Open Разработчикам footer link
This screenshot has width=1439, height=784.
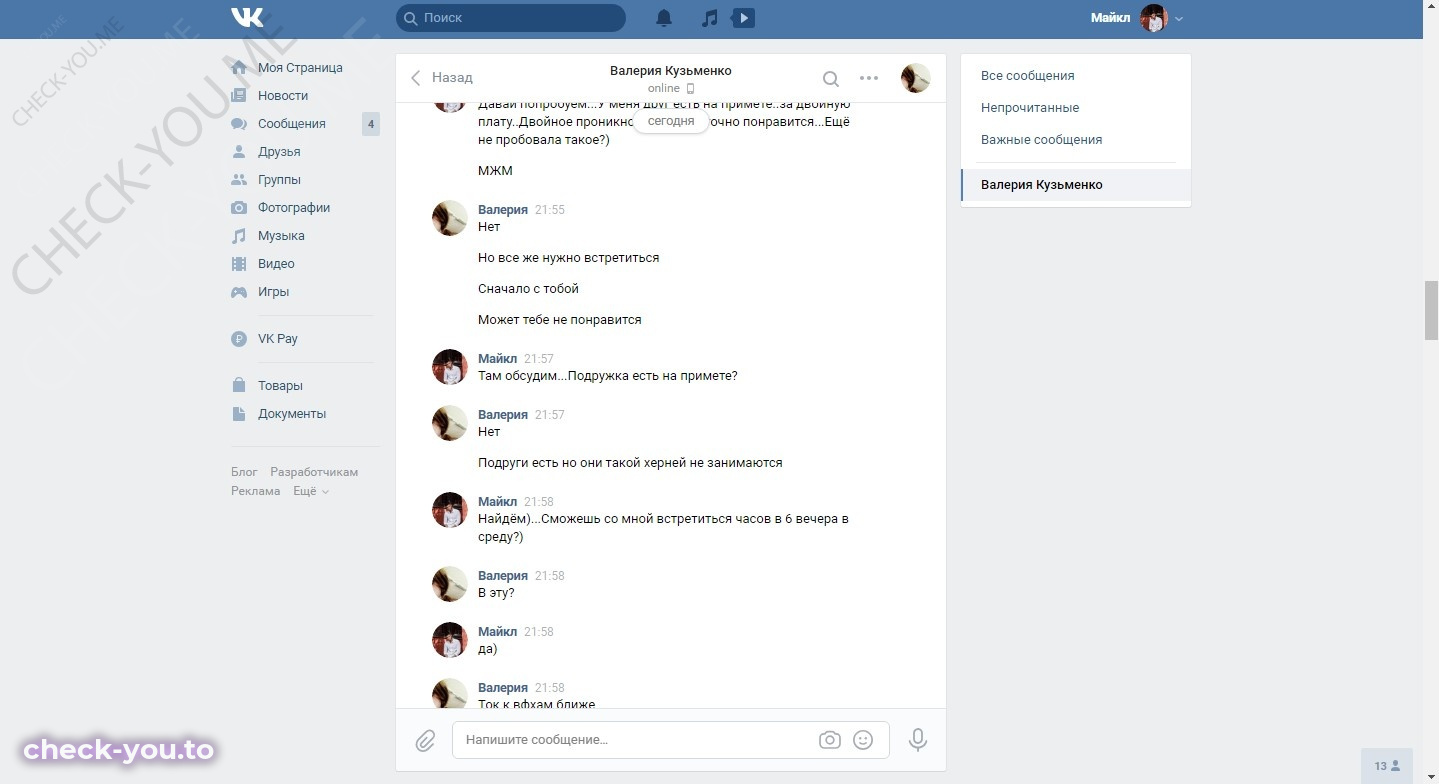(314, 472)
